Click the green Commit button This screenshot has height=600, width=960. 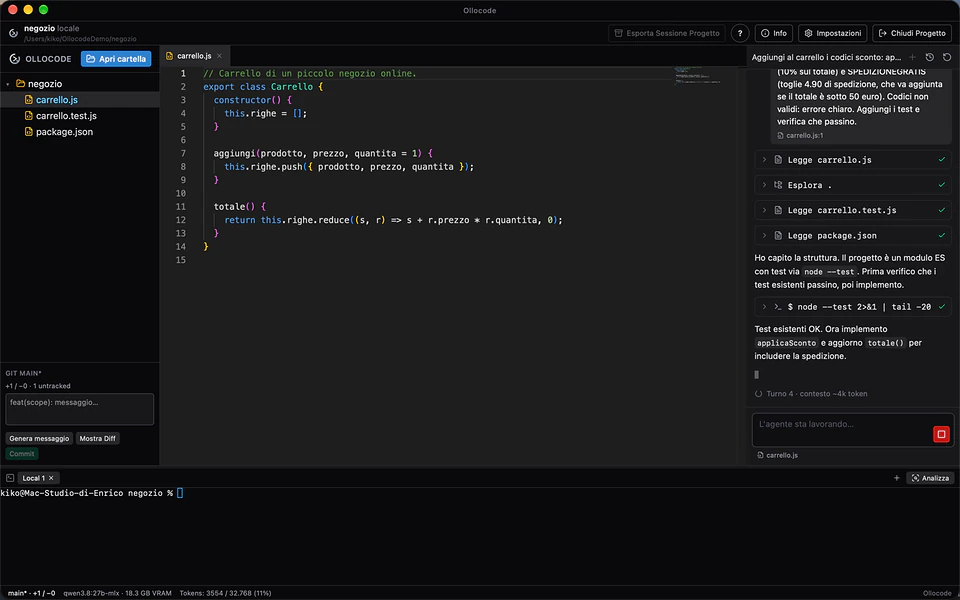pos(22,454)
